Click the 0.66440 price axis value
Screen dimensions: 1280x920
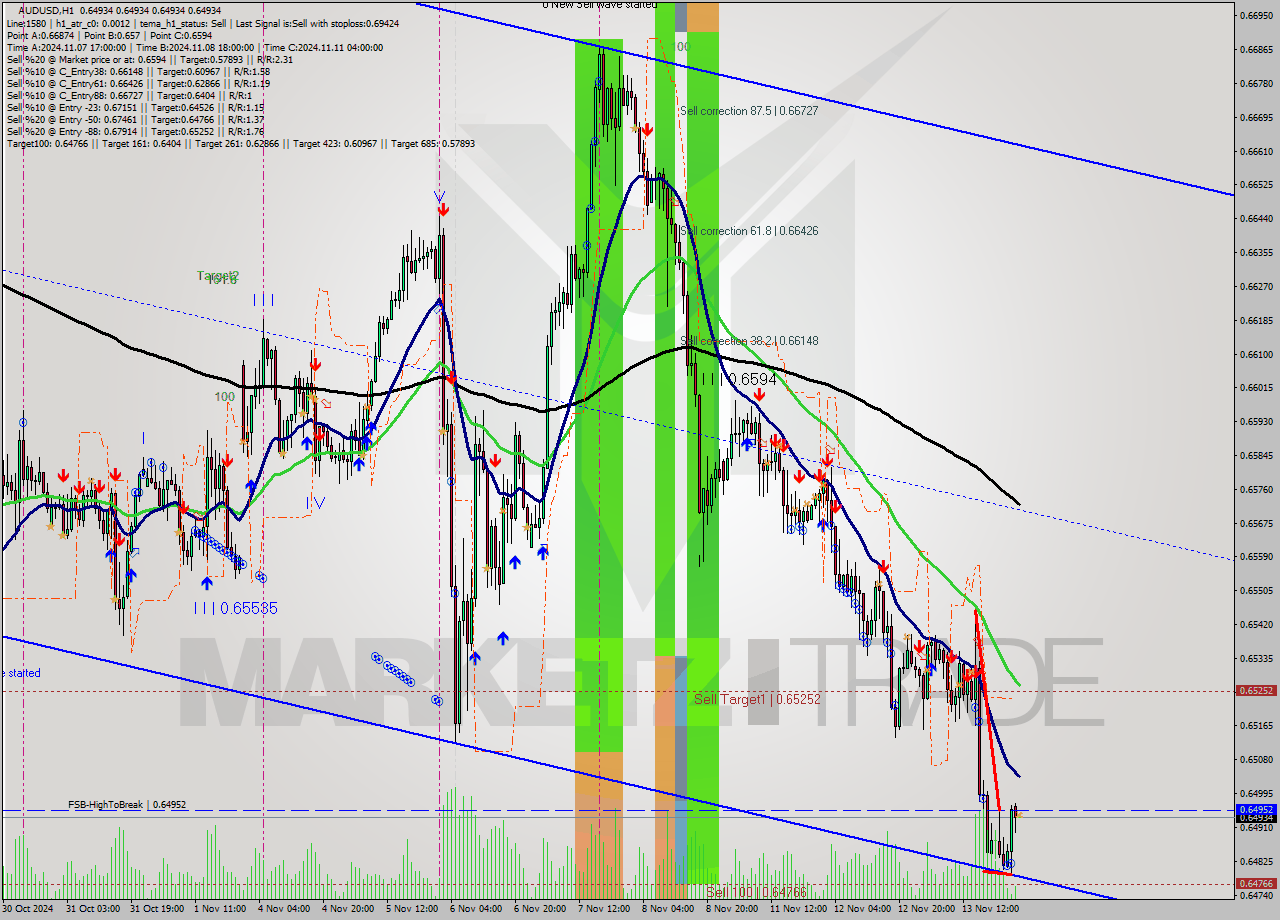1255,219
